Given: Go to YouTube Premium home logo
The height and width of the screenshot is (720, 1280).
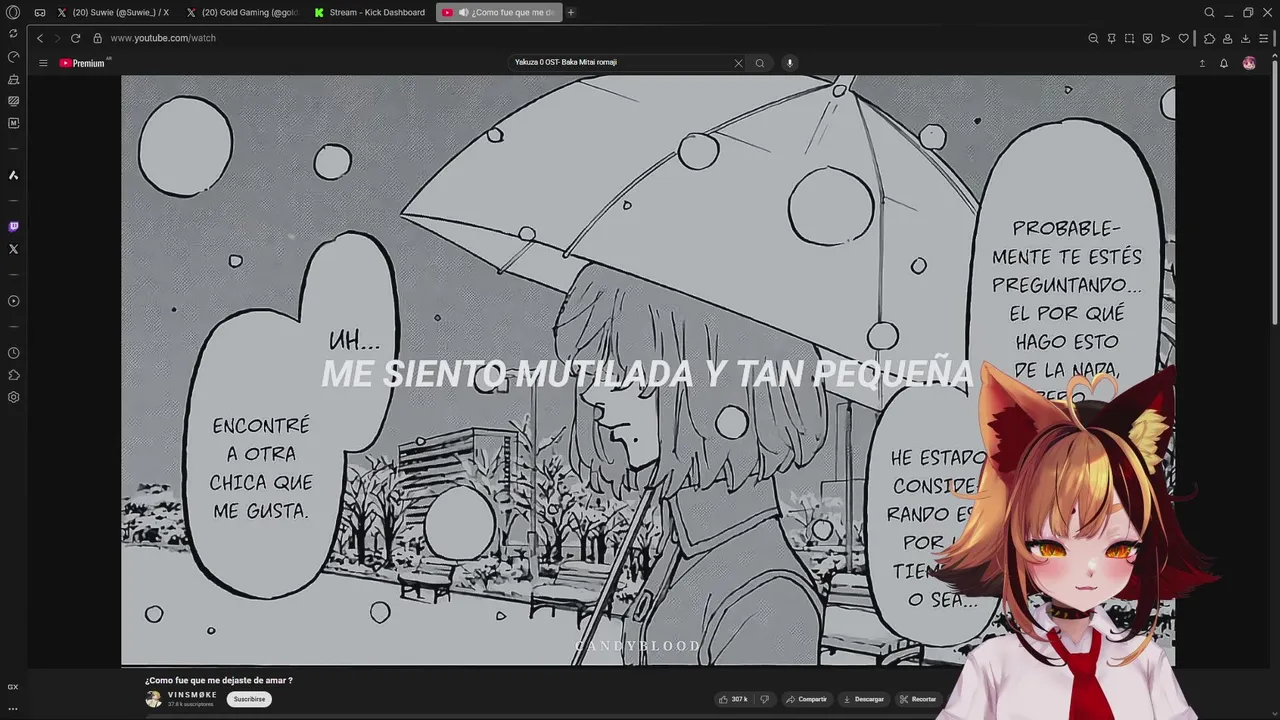Looking at the screenshot, I should (83, 63).
